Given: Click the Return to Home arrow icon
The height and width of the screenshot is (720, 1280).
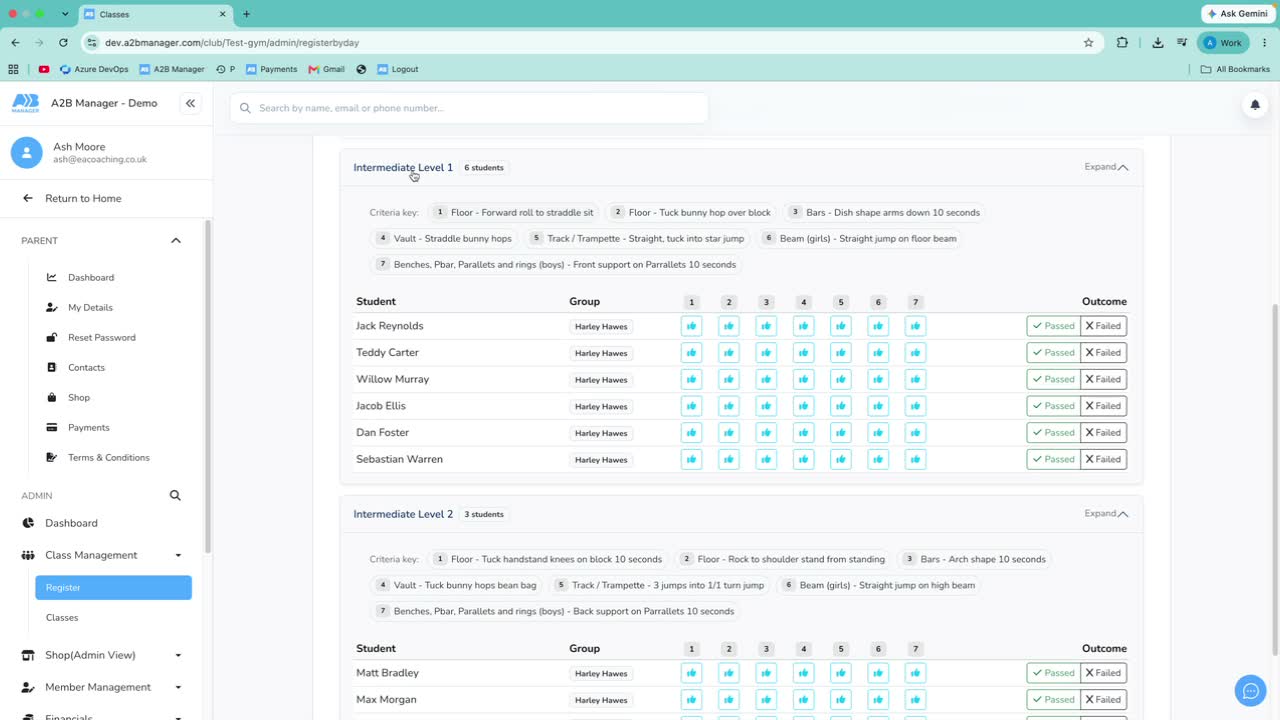Looking at the screenshot, I should [28, 198].
